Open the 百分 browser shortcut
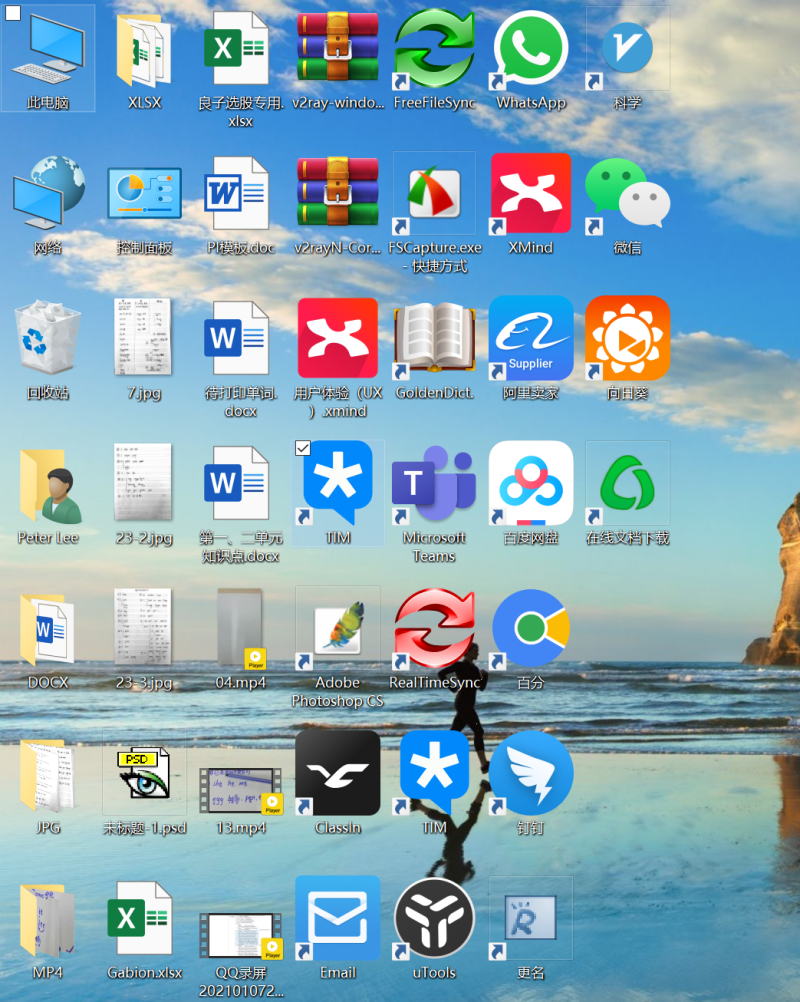The width and height of the screenshot is (800, 1002). tap(531, 629)
